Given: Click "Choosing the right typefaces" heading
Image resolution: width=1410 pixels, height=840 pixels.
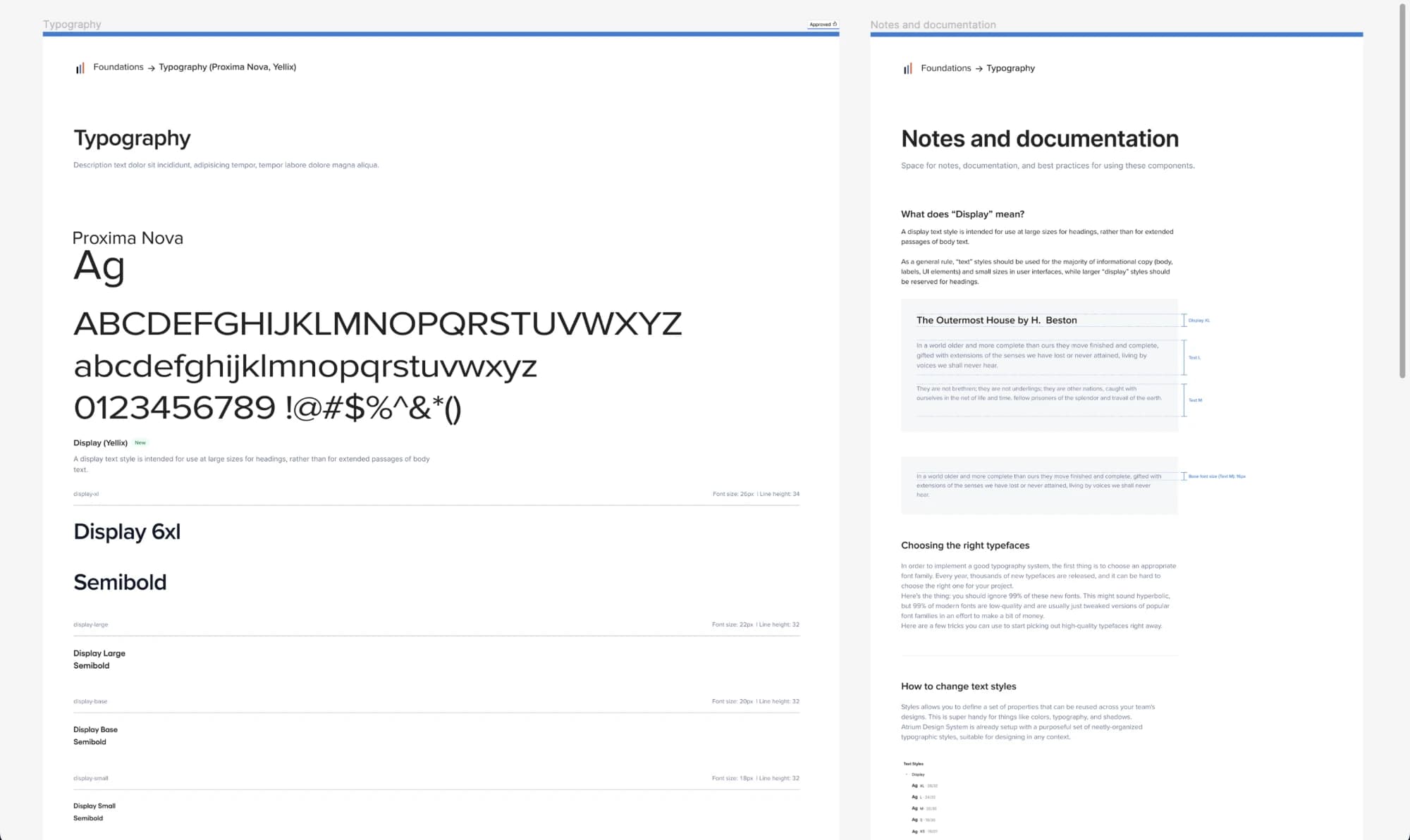Looking at the screenshot, I should pos(965,545).
